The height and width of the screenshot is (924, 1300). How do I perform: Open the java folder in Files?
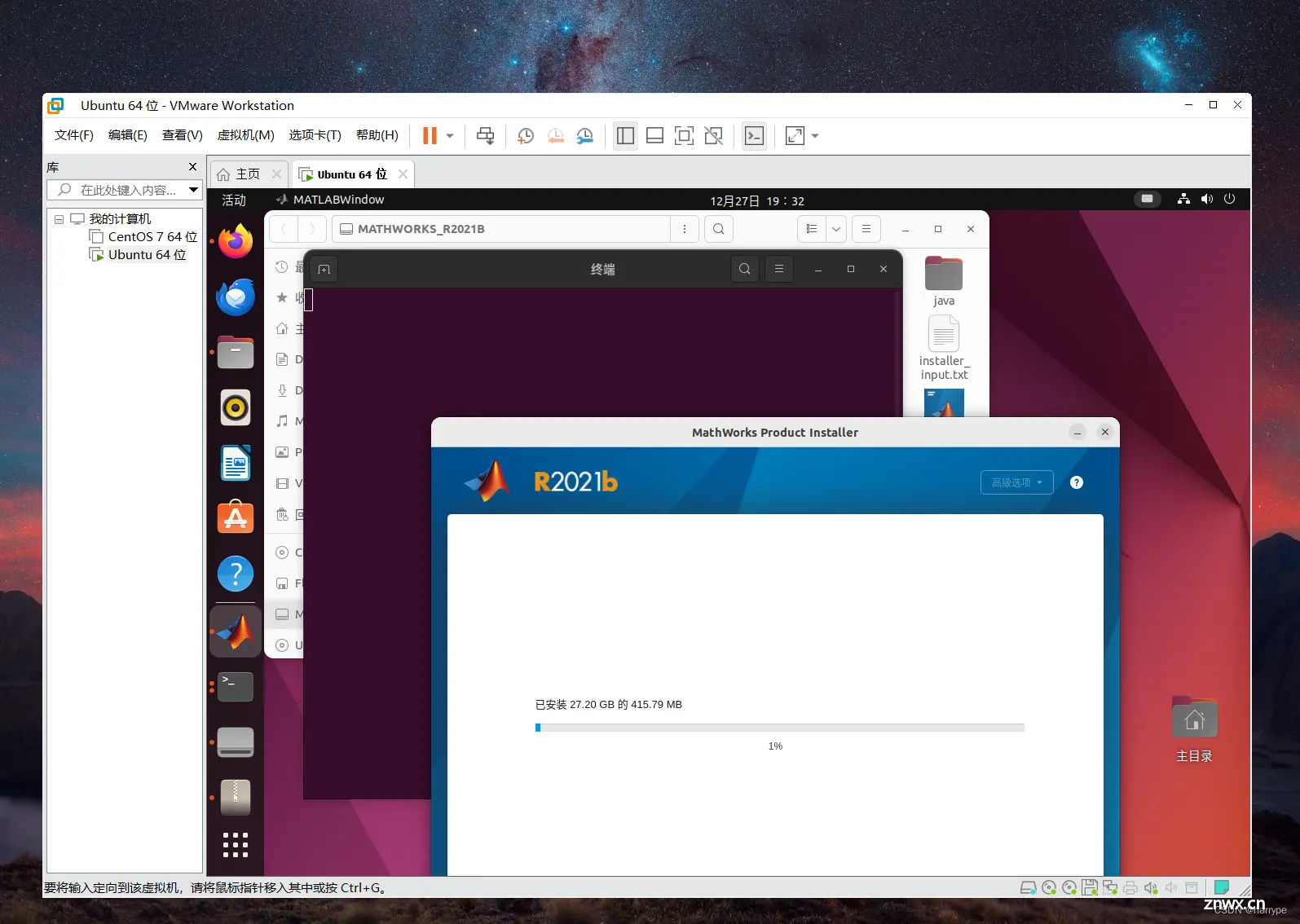944,281
